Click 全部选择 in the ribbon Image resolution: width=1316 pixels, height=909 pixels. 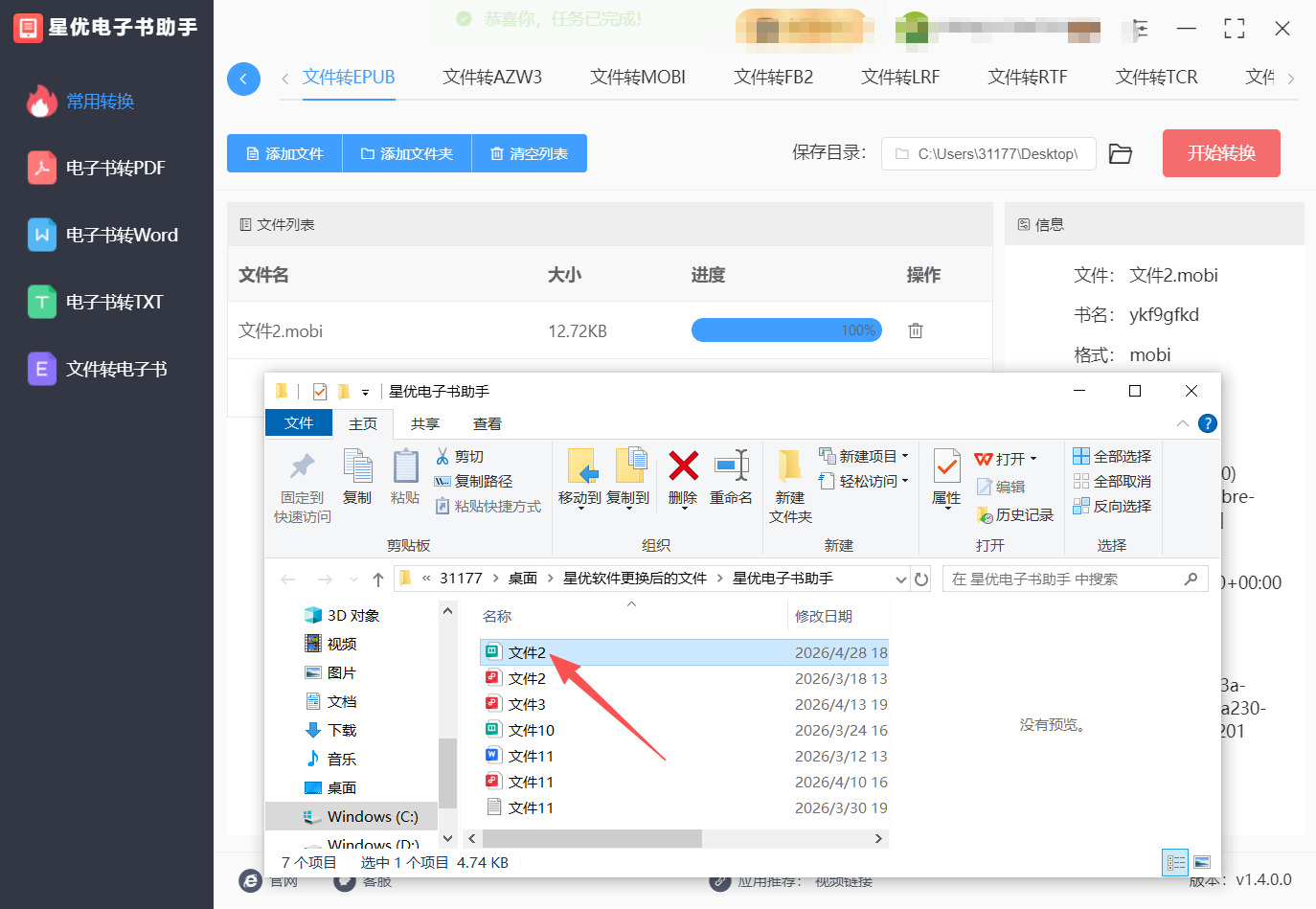coord(1112,457)
